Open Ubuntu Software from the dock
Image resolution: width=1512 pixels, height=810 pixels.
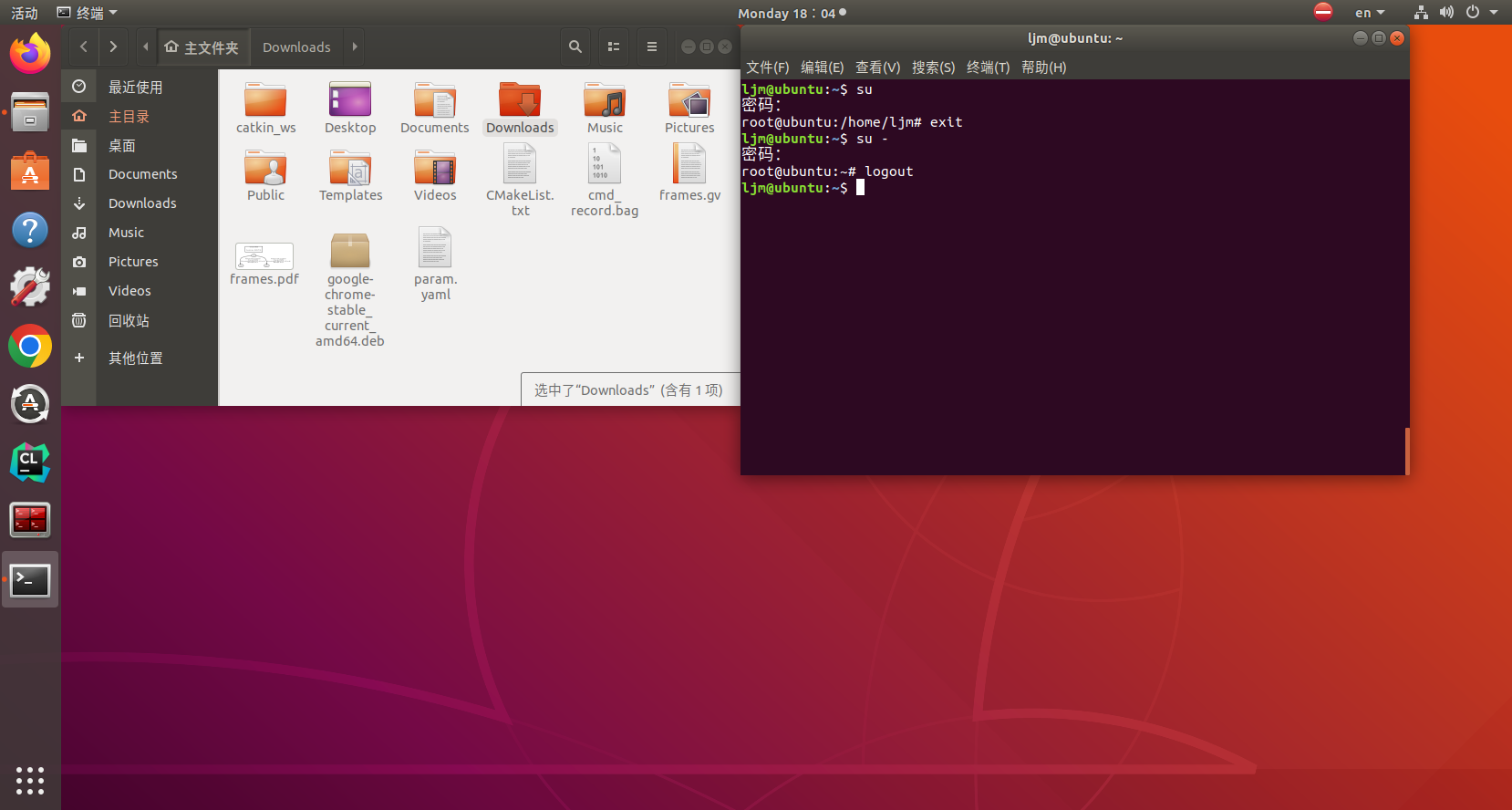(x=30, y=171)
